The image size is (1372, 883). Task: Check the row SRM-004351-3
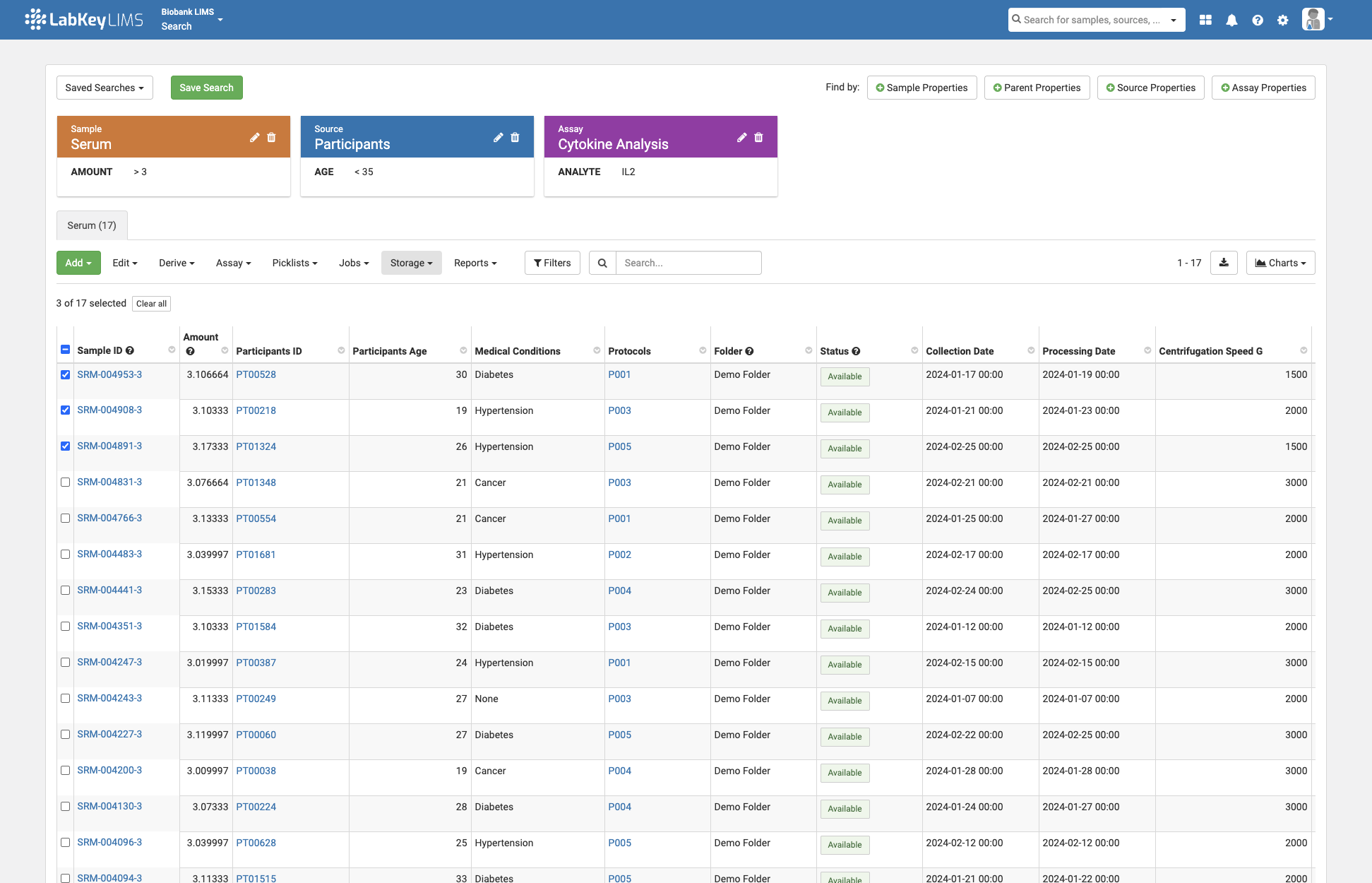pos(66,626)
